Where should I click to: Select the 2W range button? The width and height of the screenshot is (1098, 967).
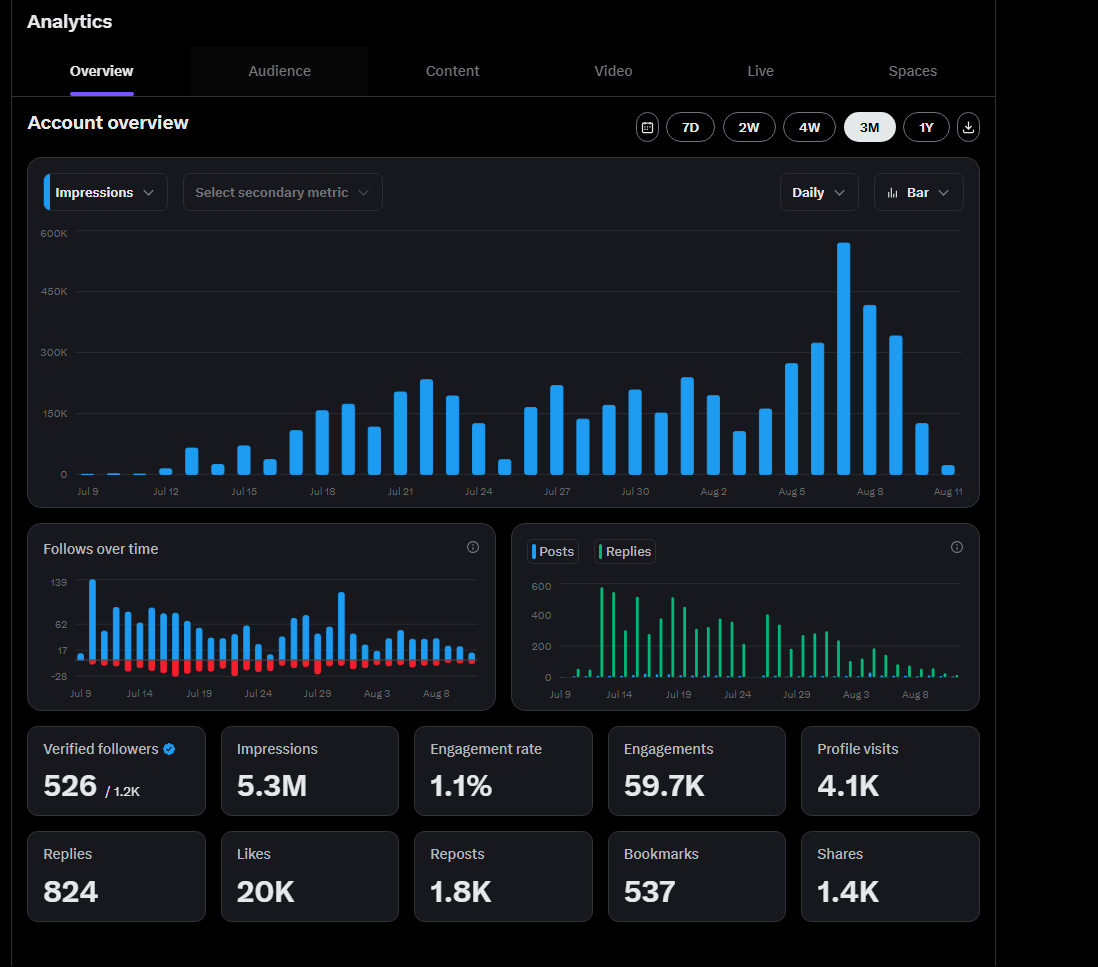(749, 127)
